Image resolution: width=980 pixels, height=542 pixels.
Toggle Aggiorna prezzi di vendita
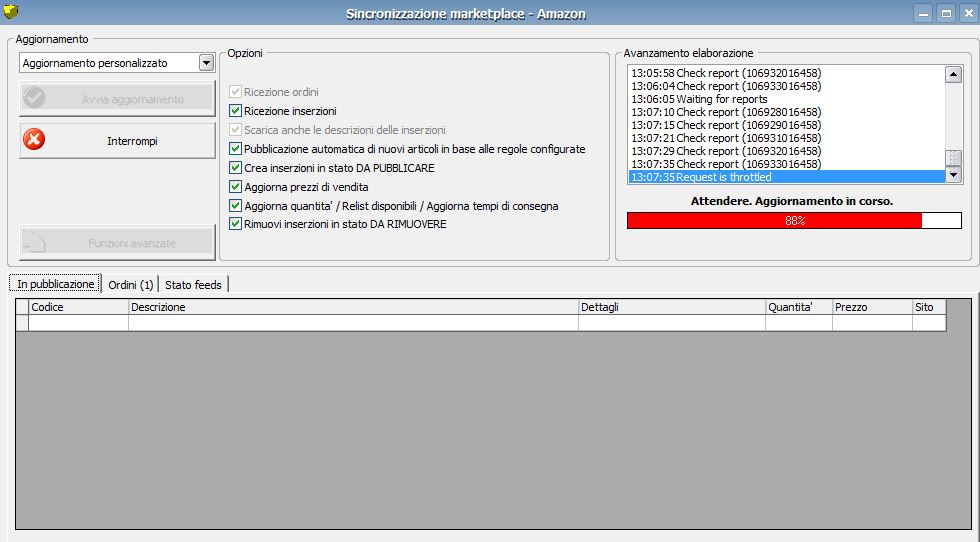pyautogui.click(x=235, y=186)
